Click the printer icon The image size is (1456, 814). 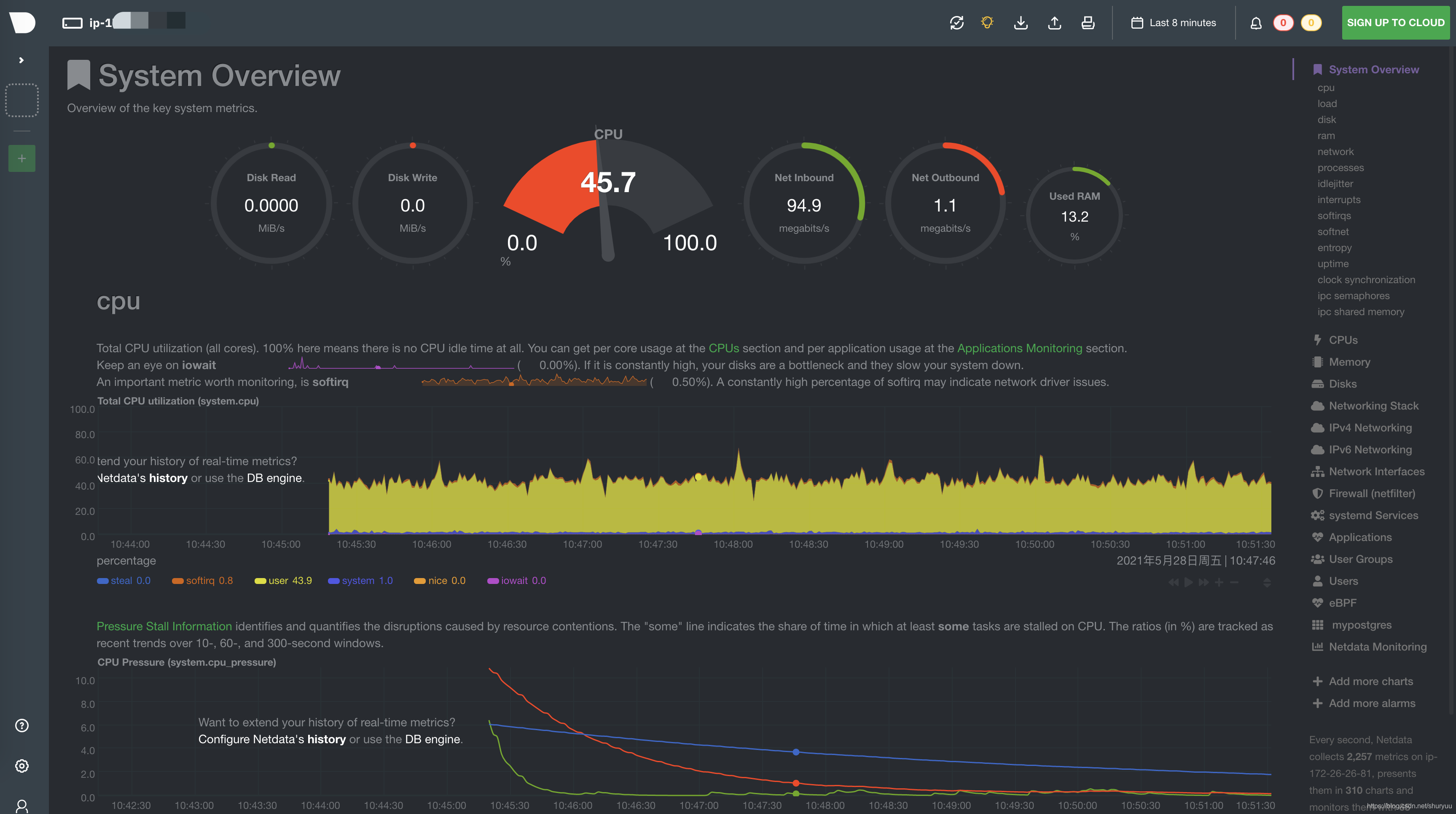click(1088, 23)
